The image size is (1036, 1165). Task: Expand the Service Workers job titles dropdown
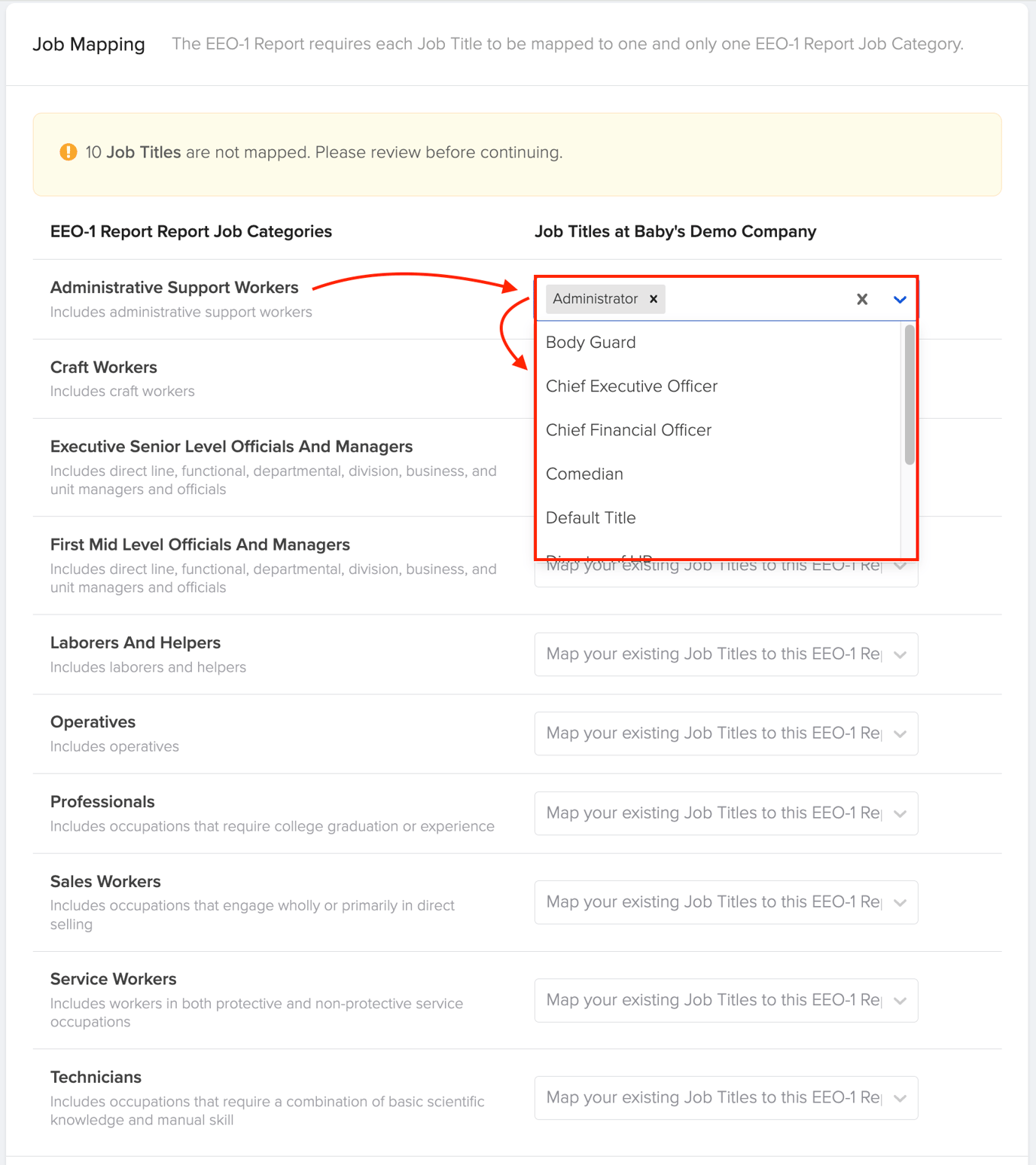(725, 999)
